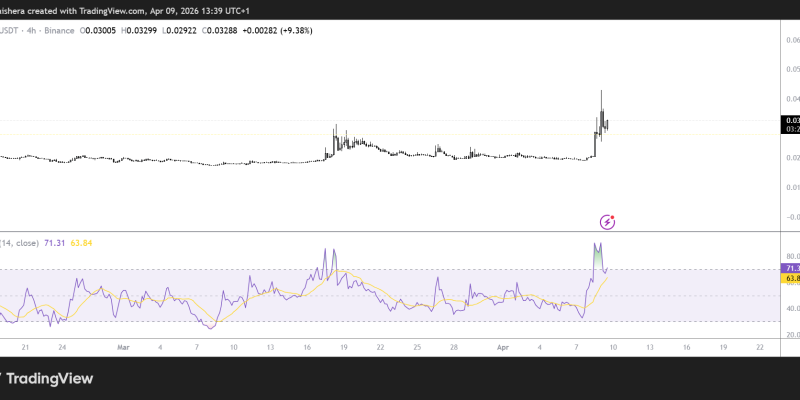
Task: Click the Mar label on the time axis
Action: pos(123,348)
